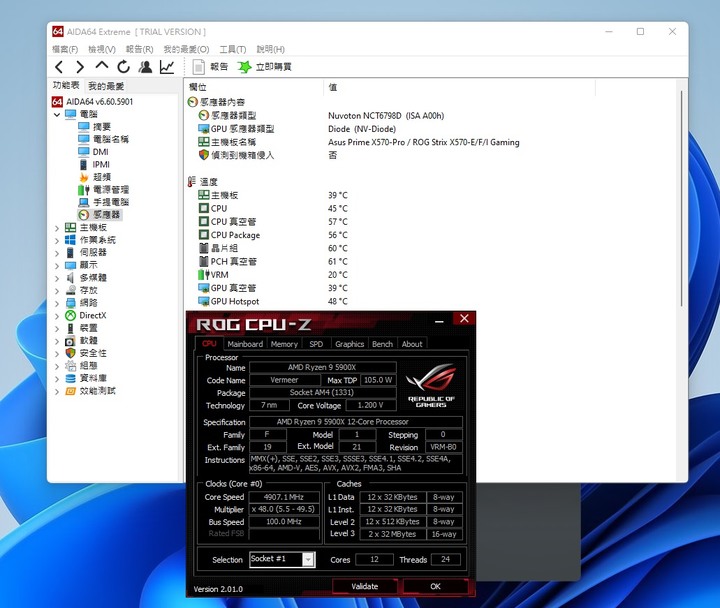Open the Mainboard tab in CPU-Z

click(x=245, y=344)
